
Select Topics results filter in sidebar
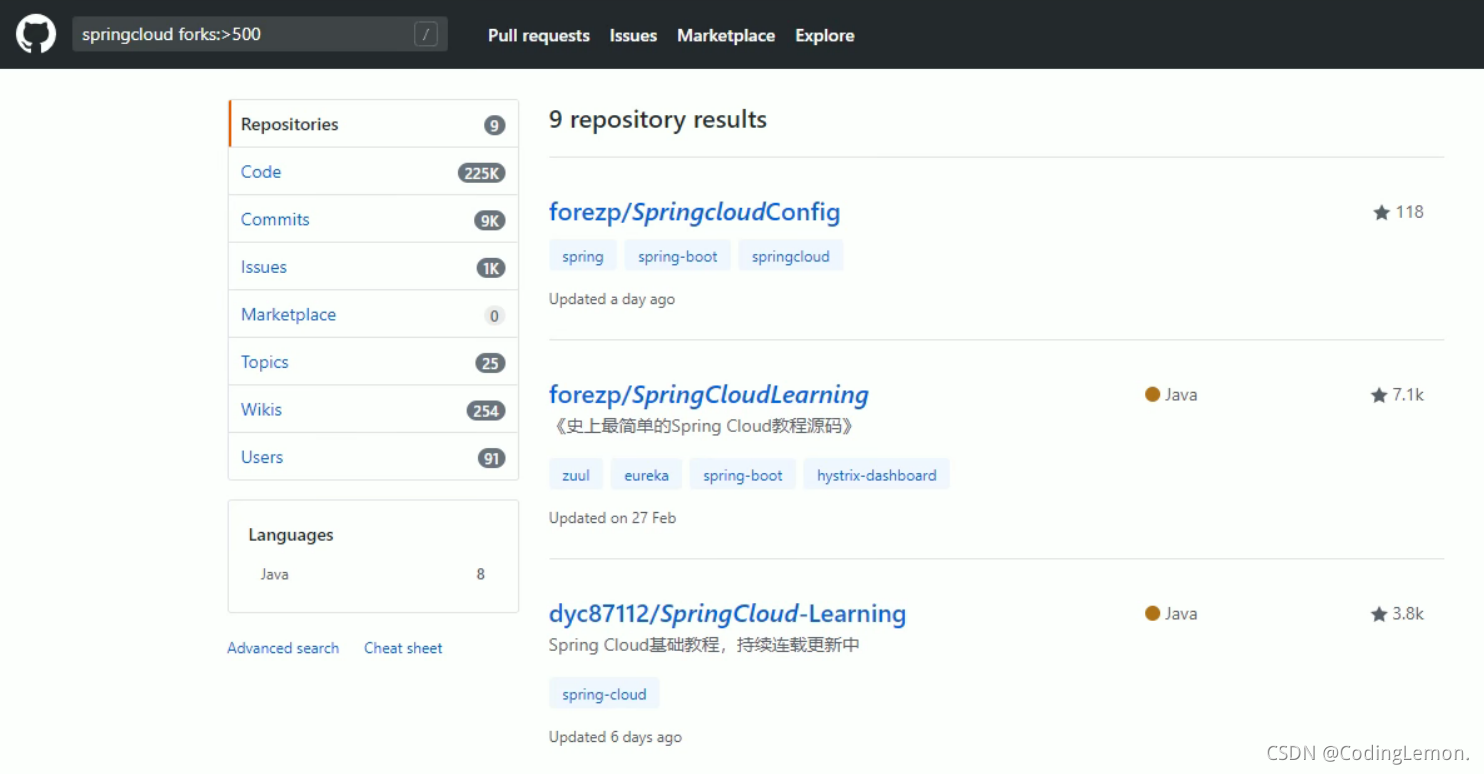(373, 362)
